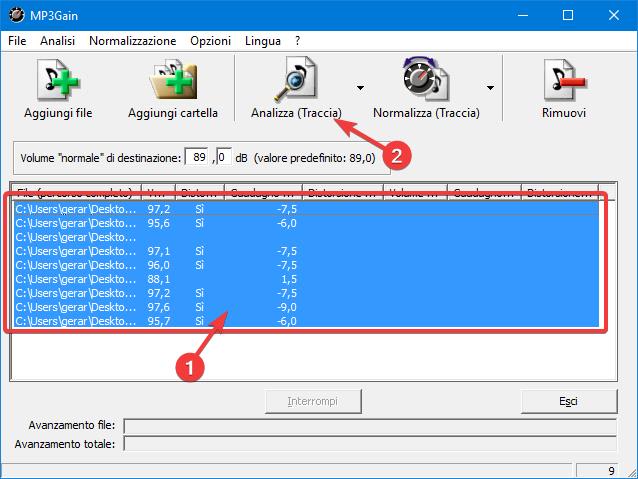Image resolution: width=638 pixels, height=479 pixels.
Task: Click the File (percorso completo) column header
Action: (x=76, y=192)
